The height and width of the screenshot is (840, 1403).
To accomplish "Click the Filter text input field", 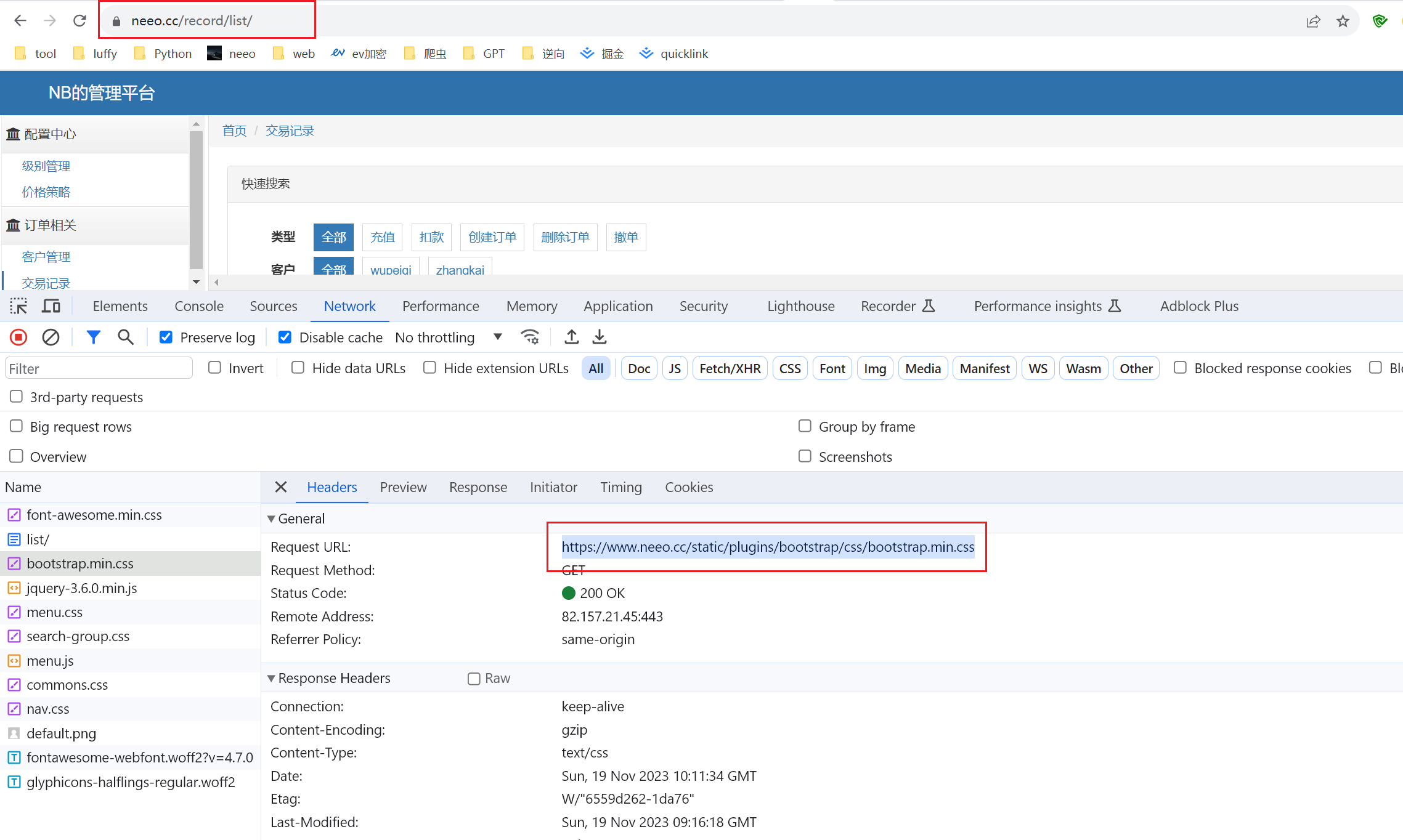I will pos(99,369).
